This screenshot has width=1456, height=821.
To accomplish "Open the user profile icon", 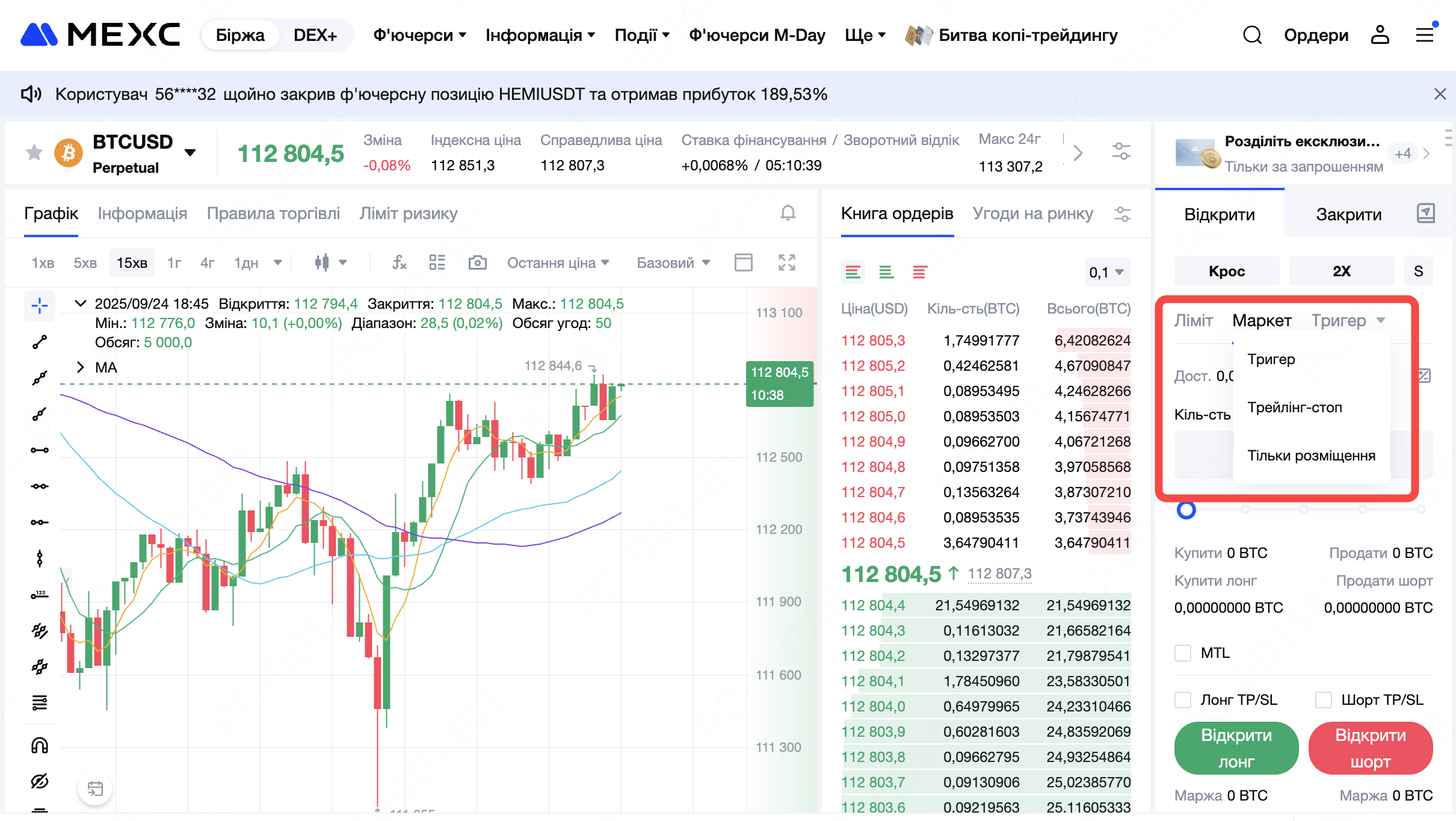I will [x=1380, y=35].
